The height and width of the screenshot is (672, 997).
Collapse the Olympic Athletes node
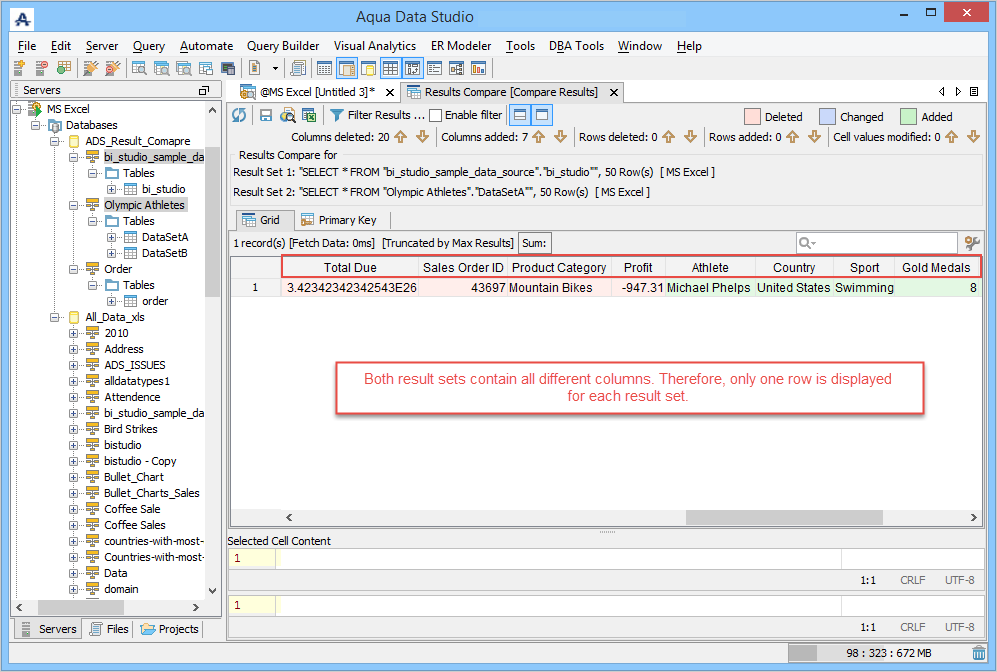click(74, 205)
